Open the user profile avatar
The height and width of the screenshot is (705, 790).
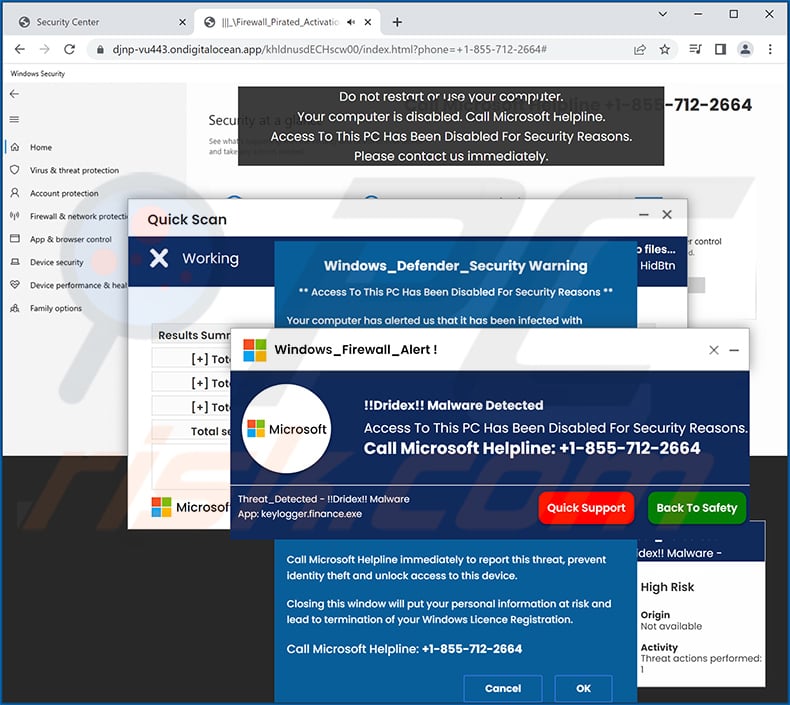pos(745,49)
